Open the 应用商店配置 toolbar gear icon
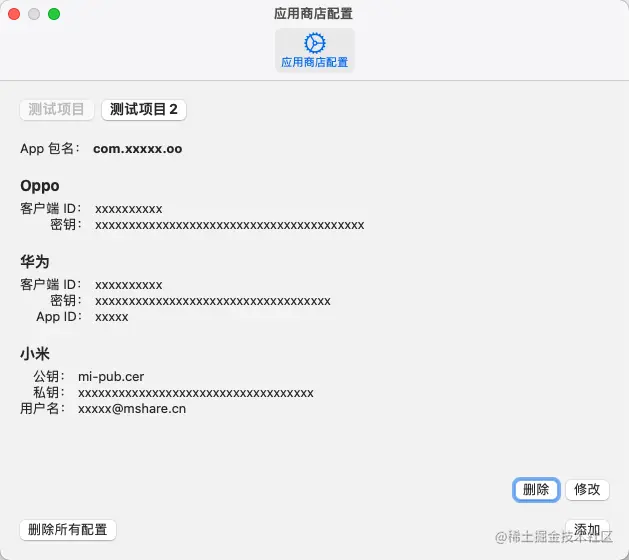The height and width of the screenshot is (560, 629). click(x=314, y=51)
